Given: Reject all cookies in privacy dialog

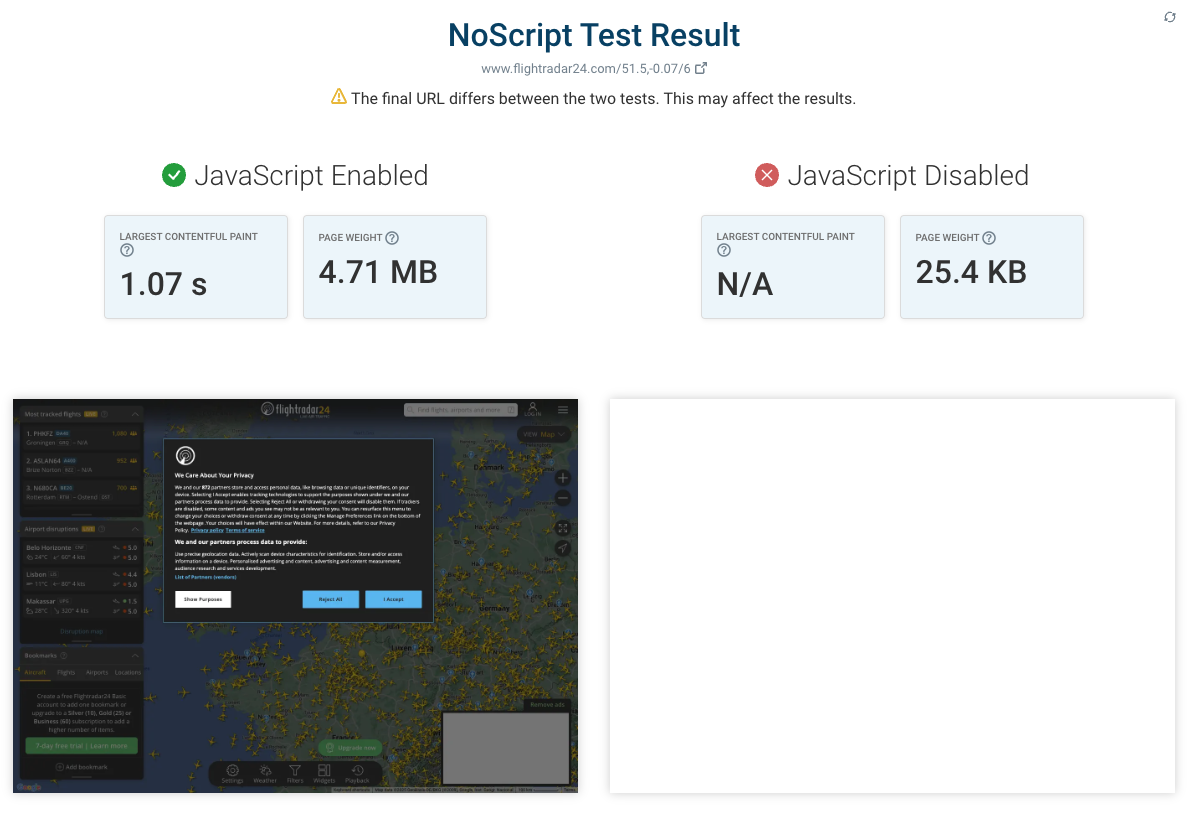Looking at the screenshot, I should click(x=331, y=599).
